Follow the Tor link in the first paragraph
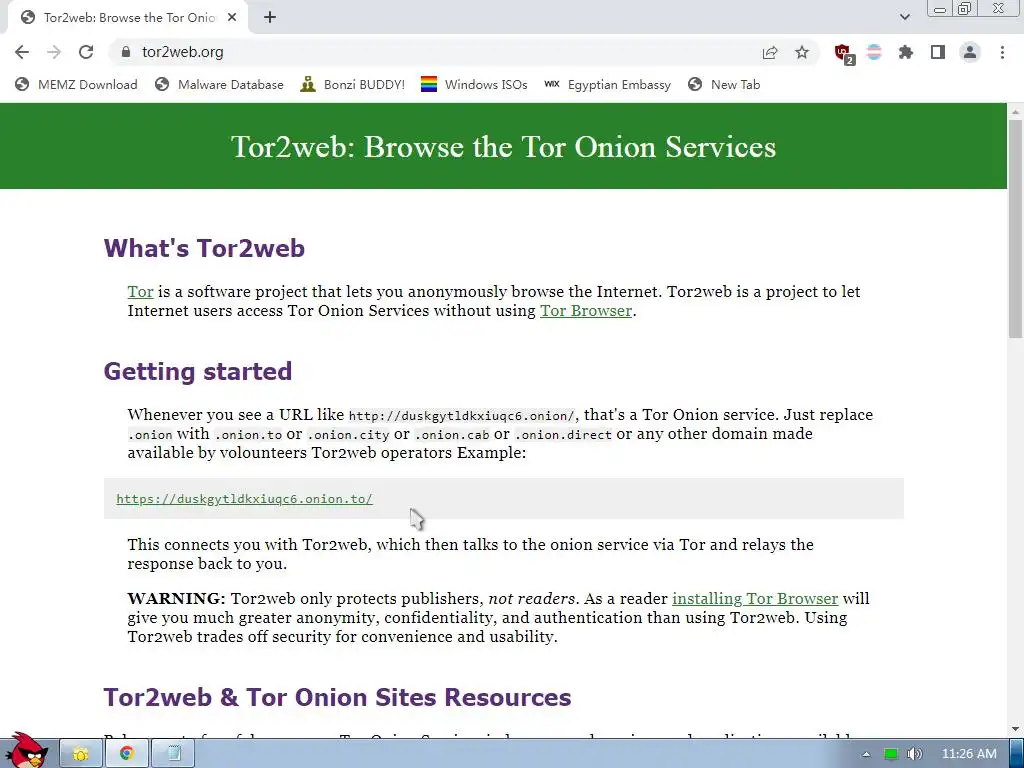Screen dimensions: 1024x768 pos(140,291)
